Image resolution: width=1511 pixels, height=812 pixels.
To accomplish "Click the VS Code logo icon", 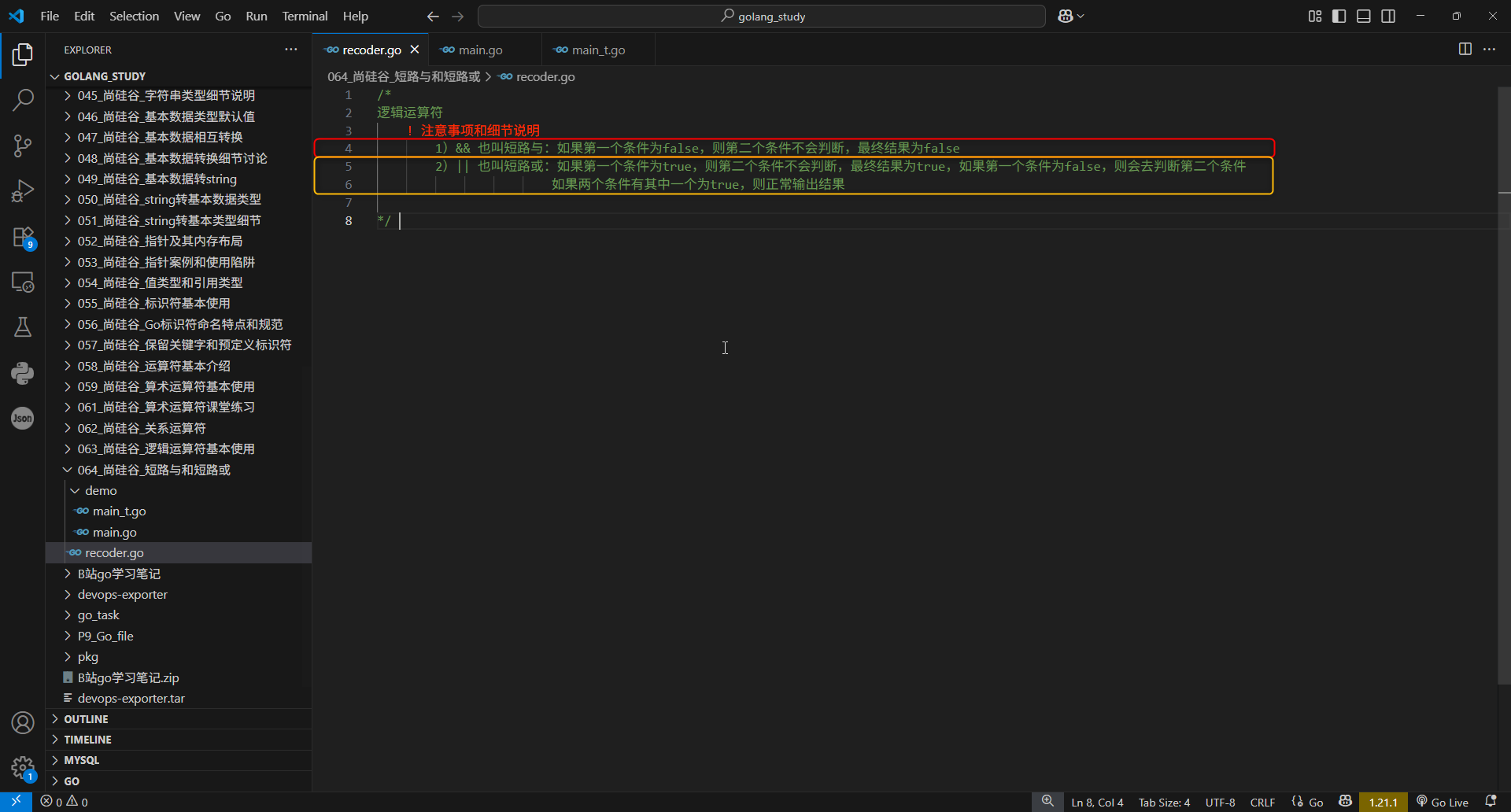I will (x=17, y=16).
